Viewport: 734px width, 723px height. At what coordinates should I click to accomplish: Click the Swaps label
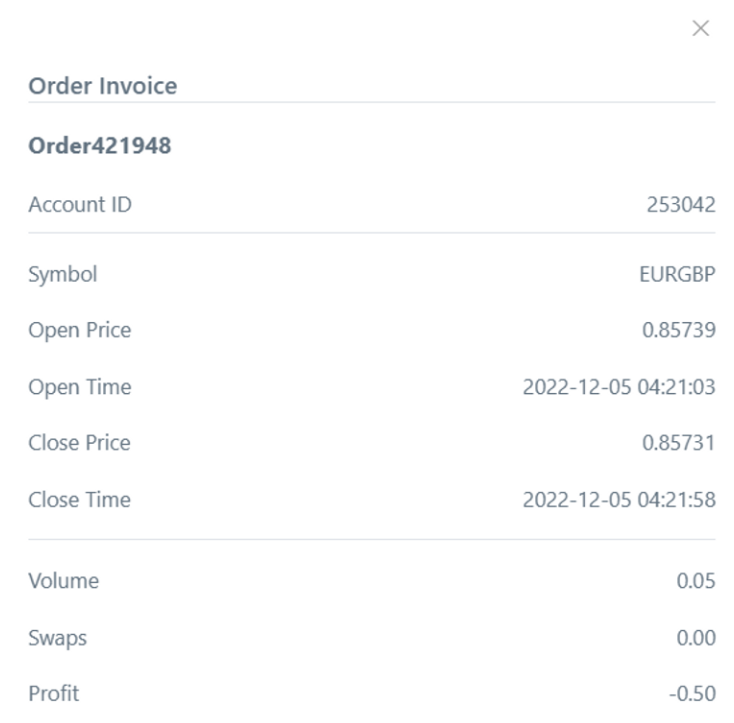pos(57,637)
